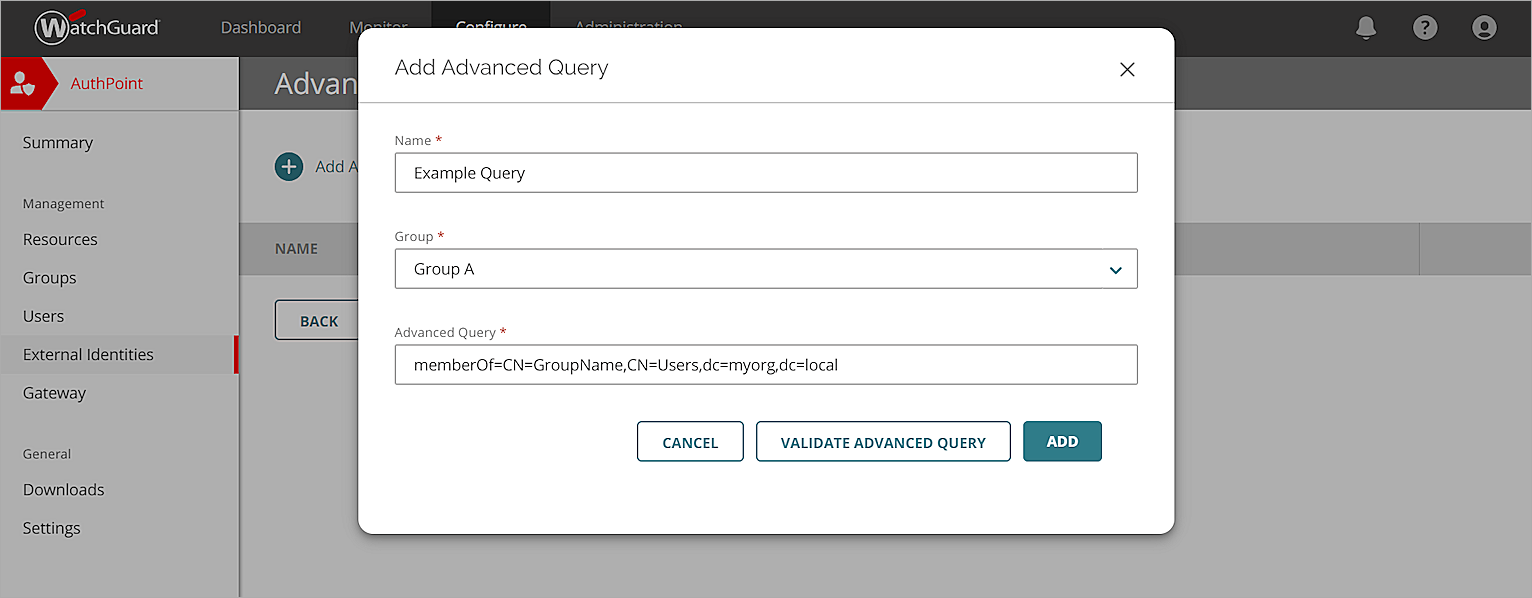
Task: Go to Summary in sidebar
Action: (58, 143)
